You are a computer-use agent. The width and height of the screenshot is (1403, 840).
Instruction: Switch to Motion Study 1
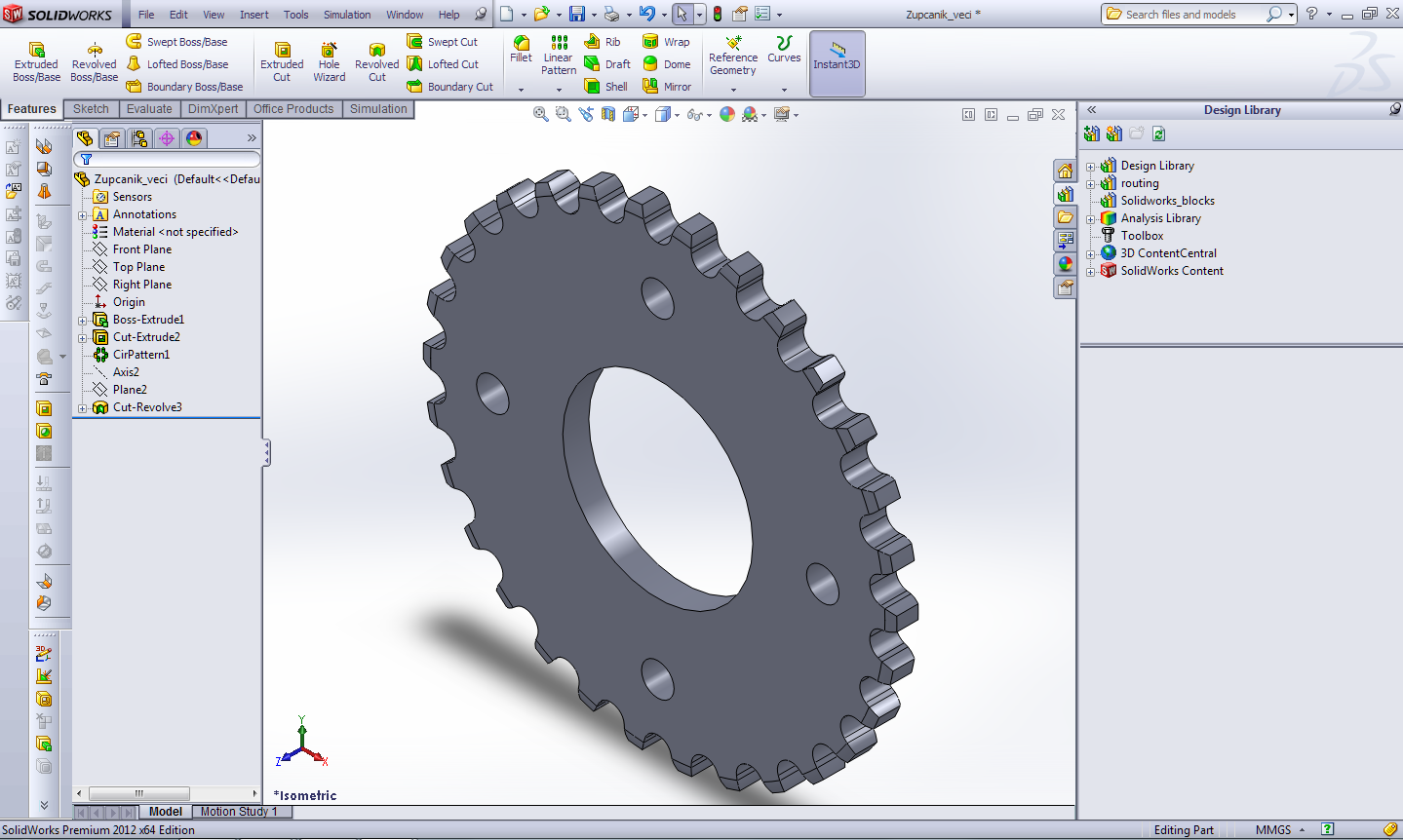[239, 812]
